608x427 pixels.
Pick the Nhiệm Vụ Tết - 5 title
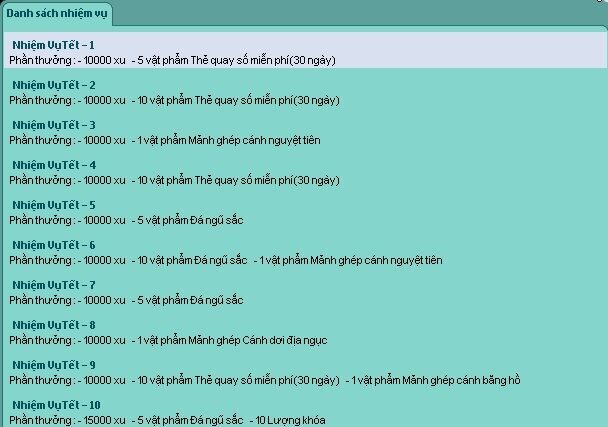[x=54, y=205]
